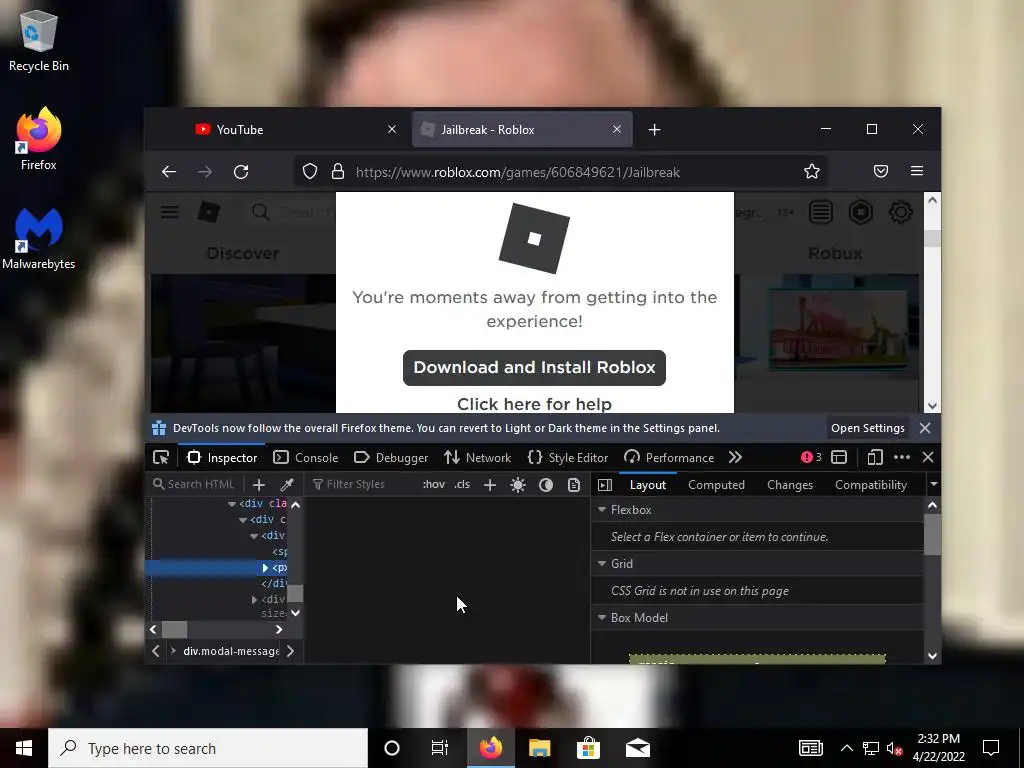Select the Layout sidebar tab

click(x=648, y=485)
